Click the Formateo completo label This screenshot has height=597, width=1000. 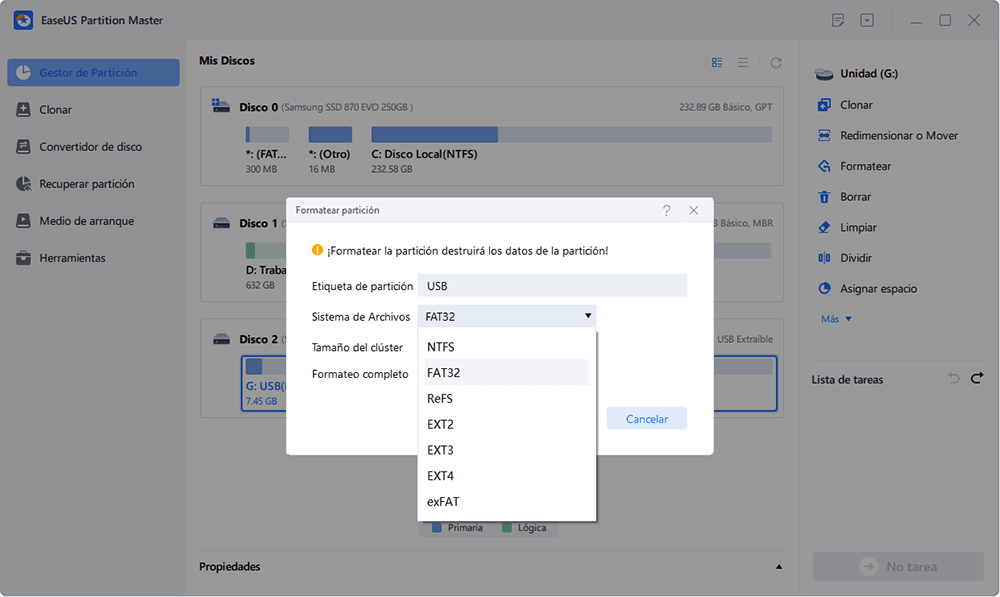point(360,374)
